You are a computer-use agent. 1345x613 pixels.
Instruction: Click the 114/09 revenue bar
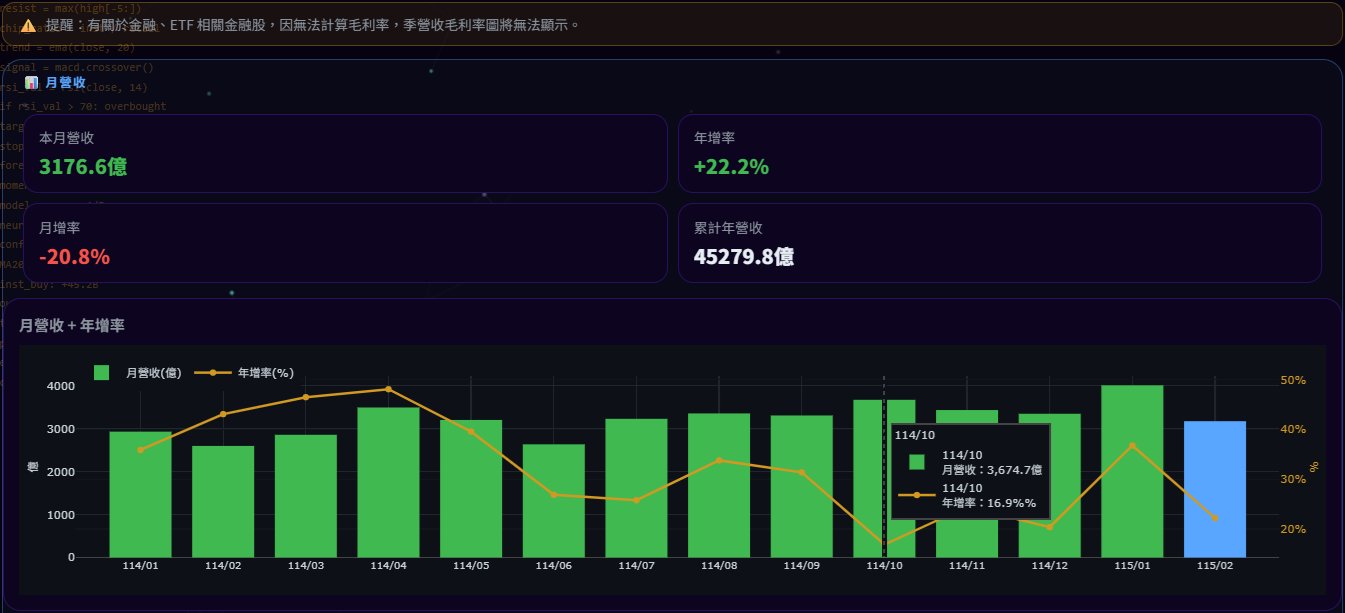[802, 486]
